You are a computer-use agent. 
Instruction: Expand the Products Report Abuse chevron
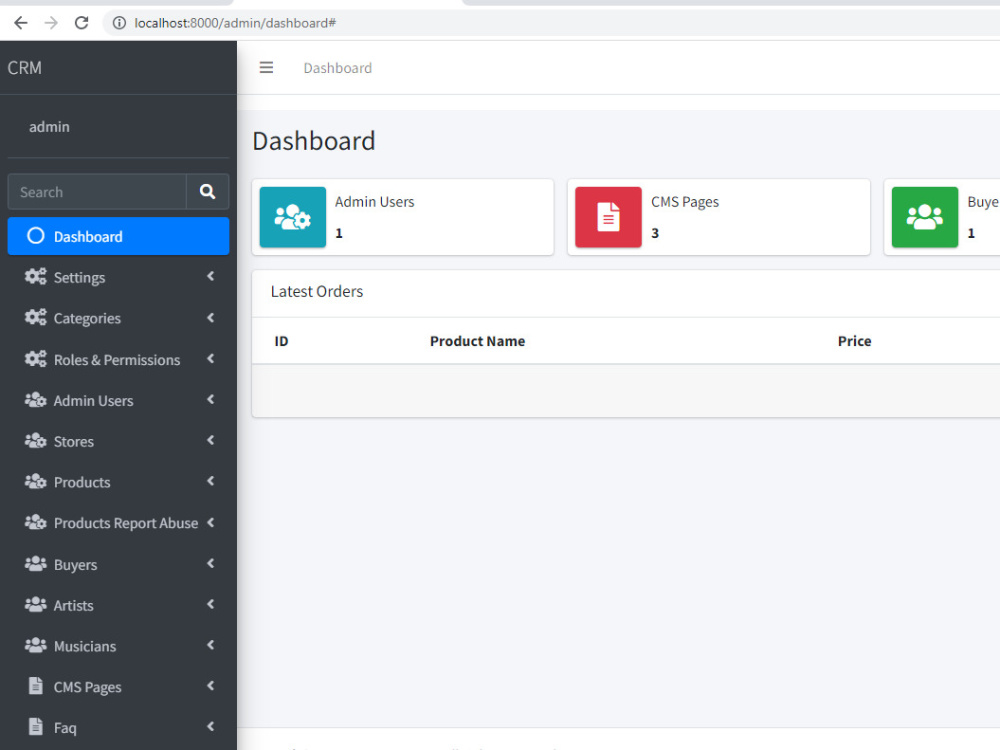pyautogui.click(x=210, y=522)
